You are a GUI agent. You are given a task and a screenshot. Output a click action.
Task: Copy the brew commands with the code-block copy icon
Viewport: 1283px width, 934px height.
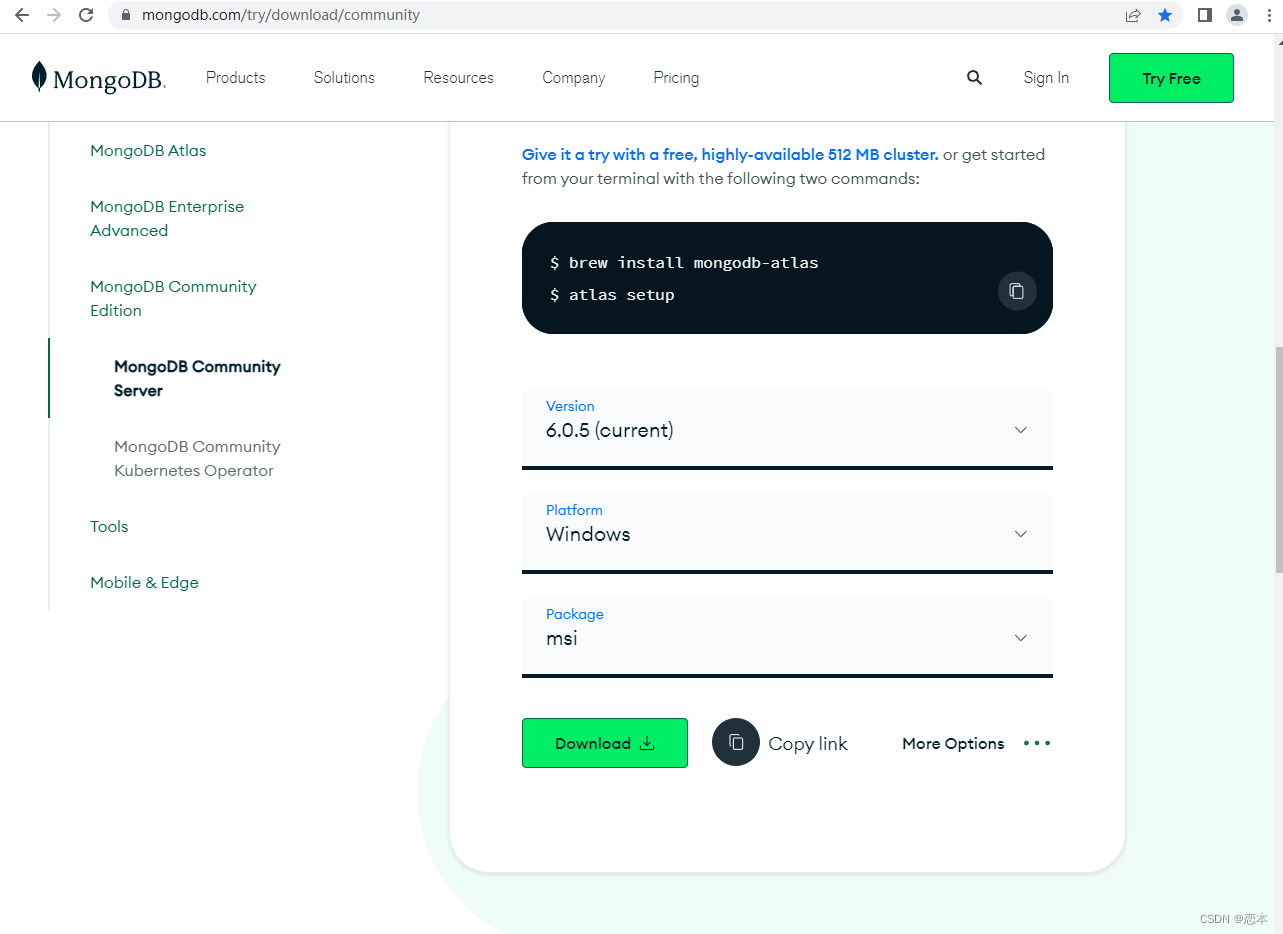pyautogui.click(x=1017, y=291)
